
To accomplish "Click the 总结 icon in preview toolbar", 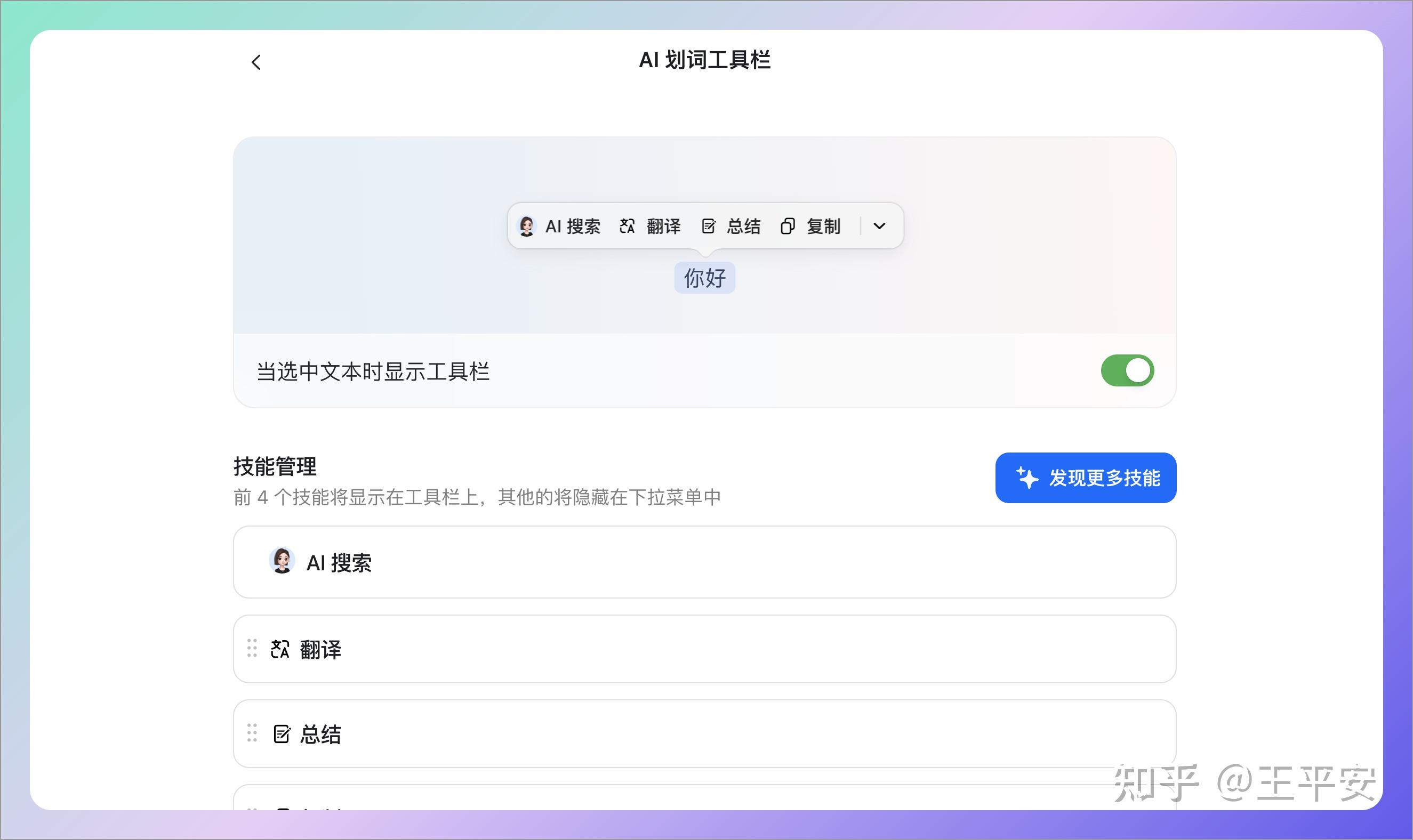I will (x=708, y=227).
